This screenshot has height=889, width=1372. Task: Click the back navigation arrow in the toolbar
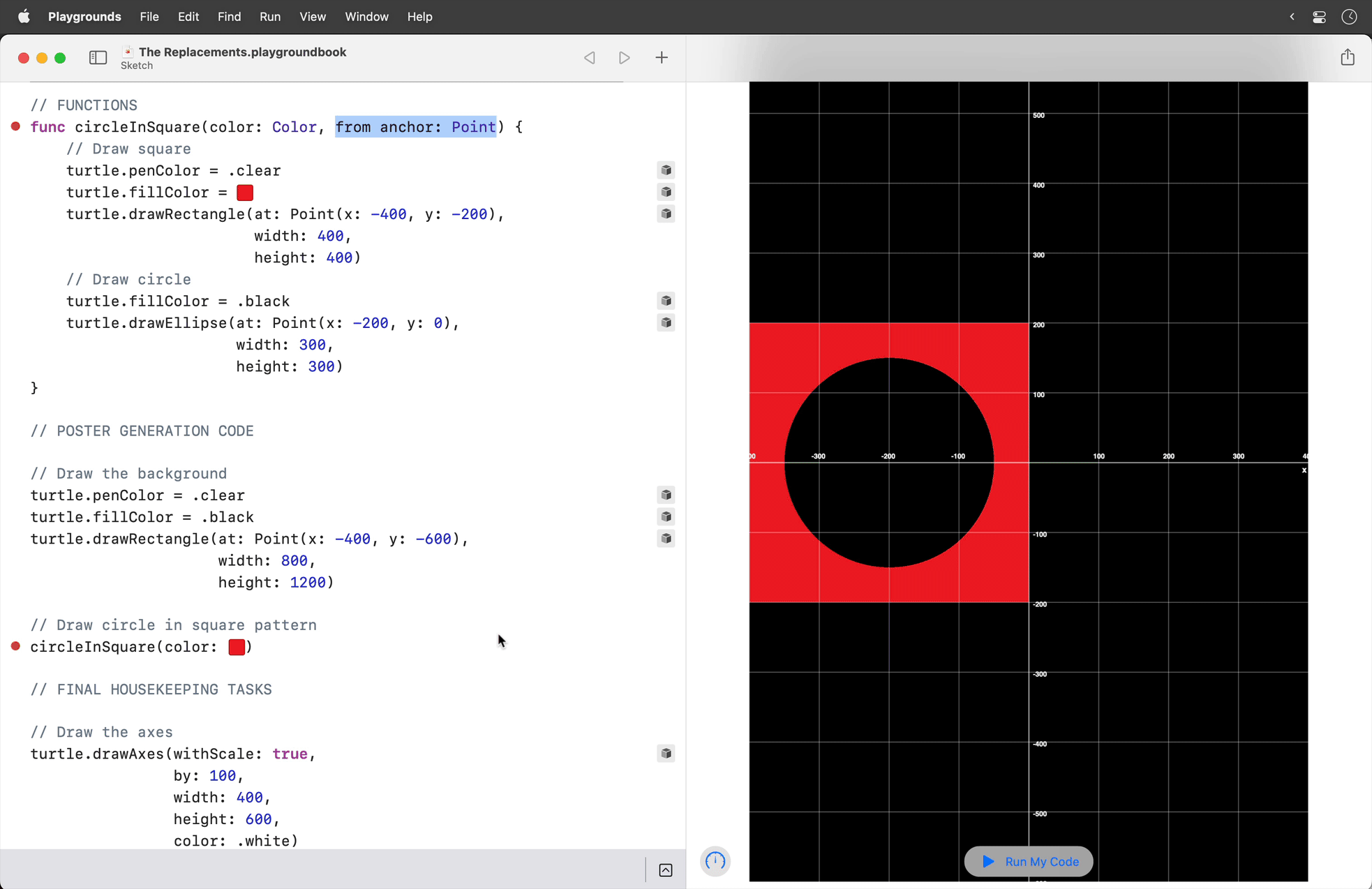[x=590, y=57]
